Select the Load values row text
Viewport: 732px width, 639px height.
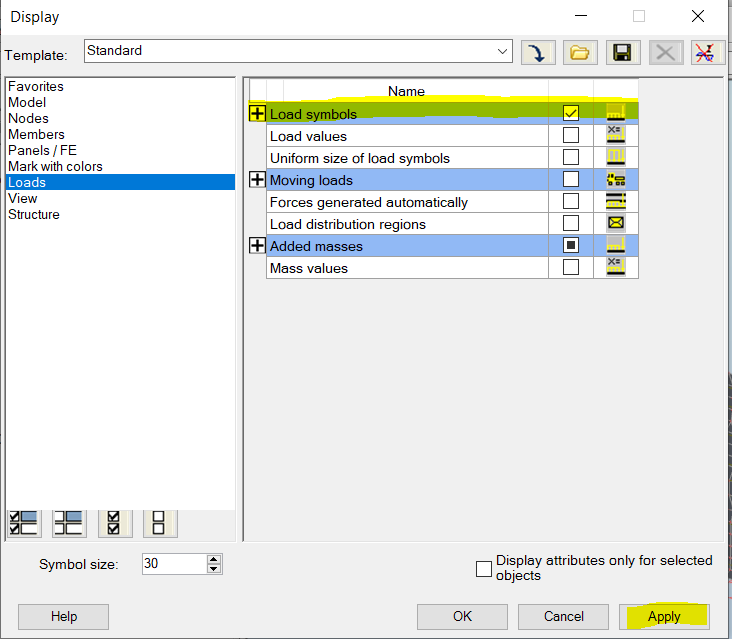tap(309, 136)
